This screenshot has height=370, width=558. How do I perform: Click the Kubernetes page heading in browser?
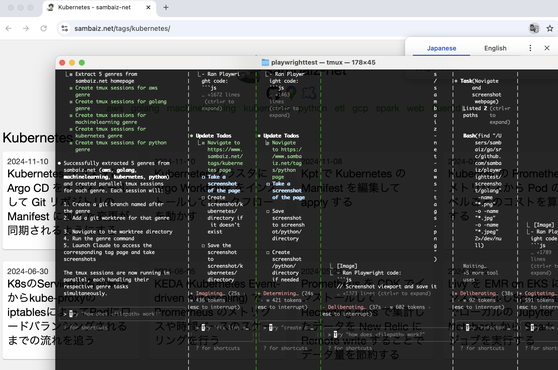coord(37,138)
